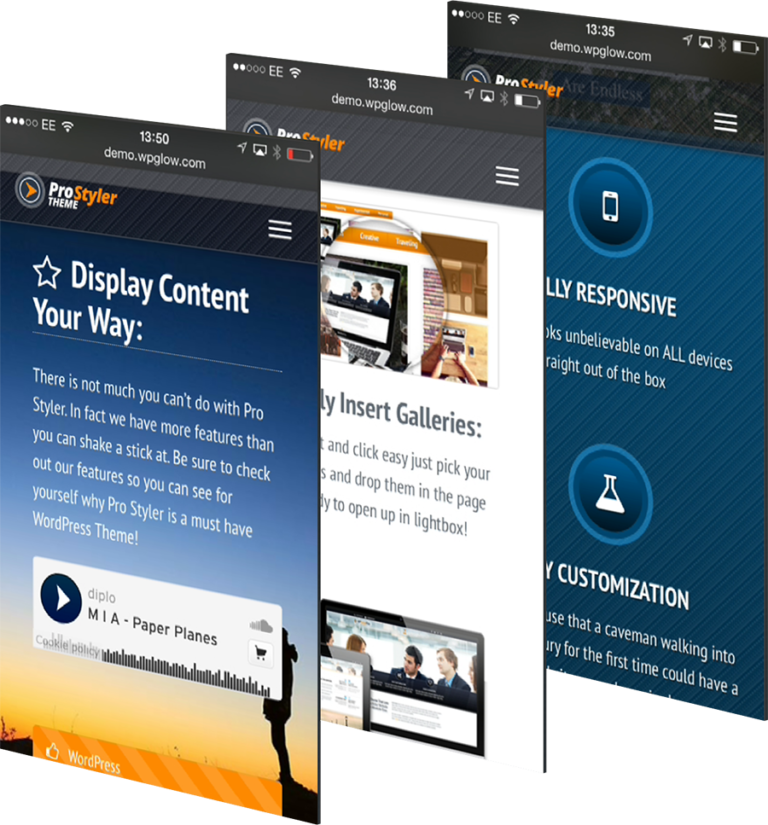This screenshot has width=768, height=825.
Task: Click the battery icon on right phone
Action: click(746, 47)
